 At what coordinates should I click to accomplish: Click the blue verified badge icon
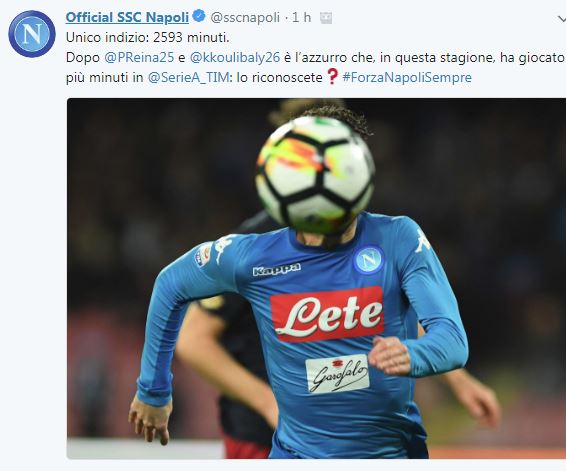point(199,16)
